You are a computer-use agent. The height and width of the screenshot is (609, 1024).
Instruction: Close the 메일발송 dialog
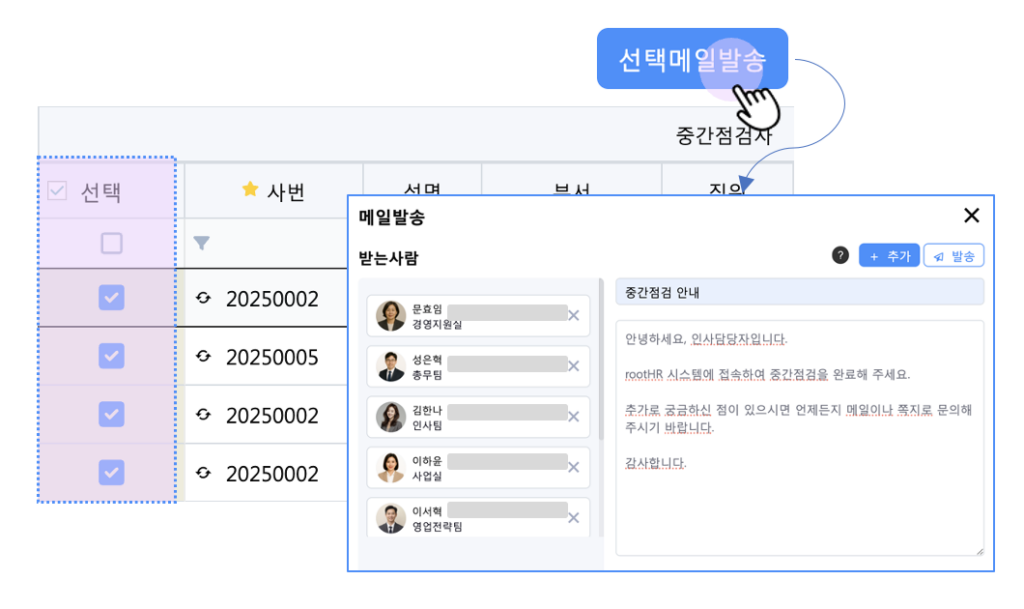(x=971, y=216)
